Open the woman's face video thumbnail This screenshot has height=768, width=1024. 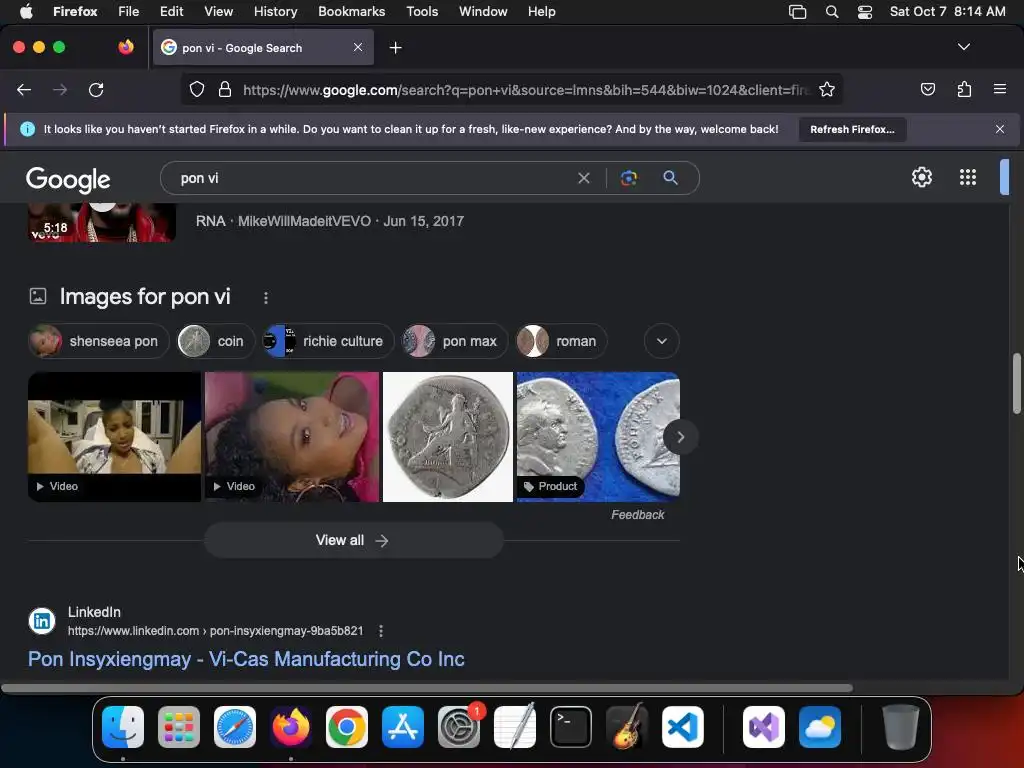click(x=292, y=437)
